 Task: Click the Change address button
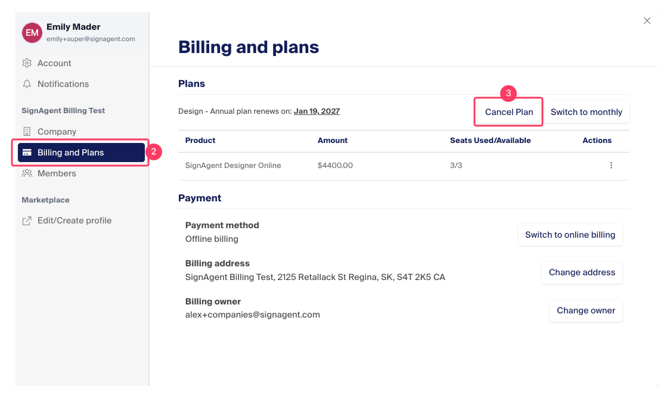(x=582, y=272)
